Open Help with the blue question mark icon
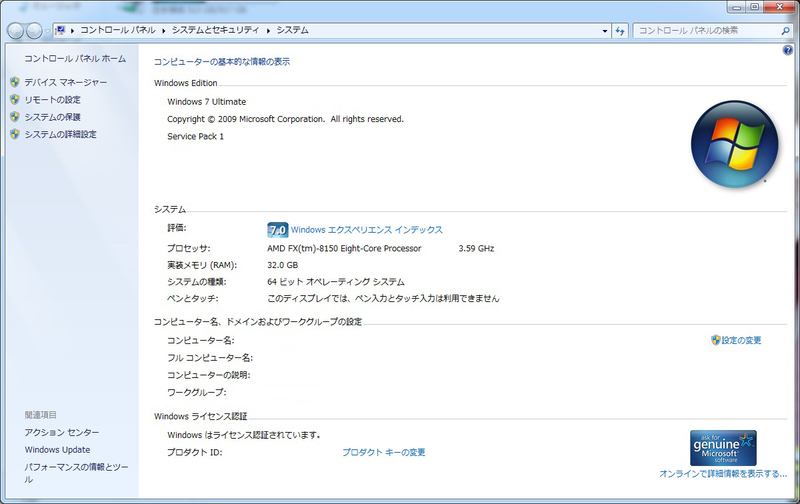Viewport: 800px width, 504px height. click(788, 50)
